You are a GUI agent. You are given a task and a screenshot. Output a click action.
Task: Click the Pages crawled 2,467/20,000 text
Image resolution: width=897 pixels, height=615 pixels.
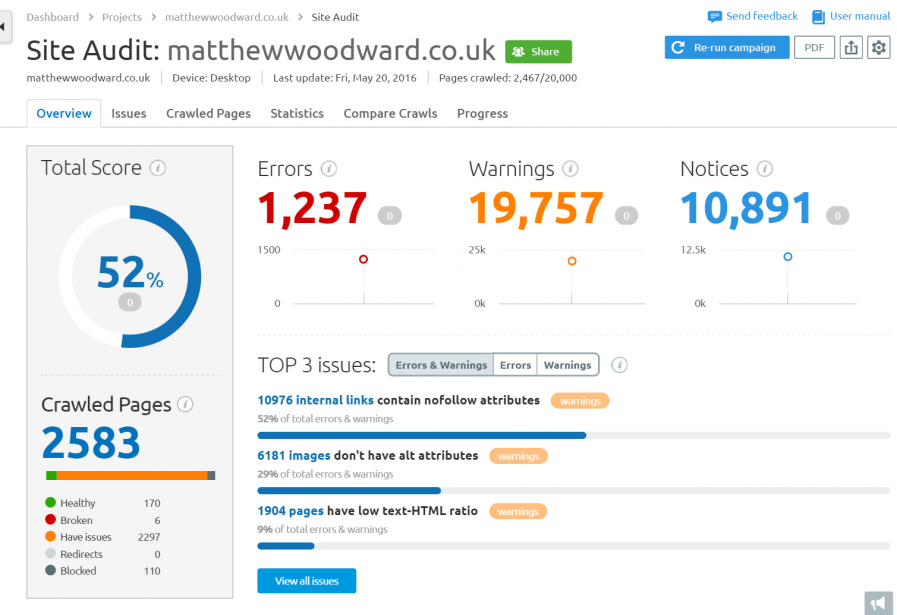[x=508, y=78]
